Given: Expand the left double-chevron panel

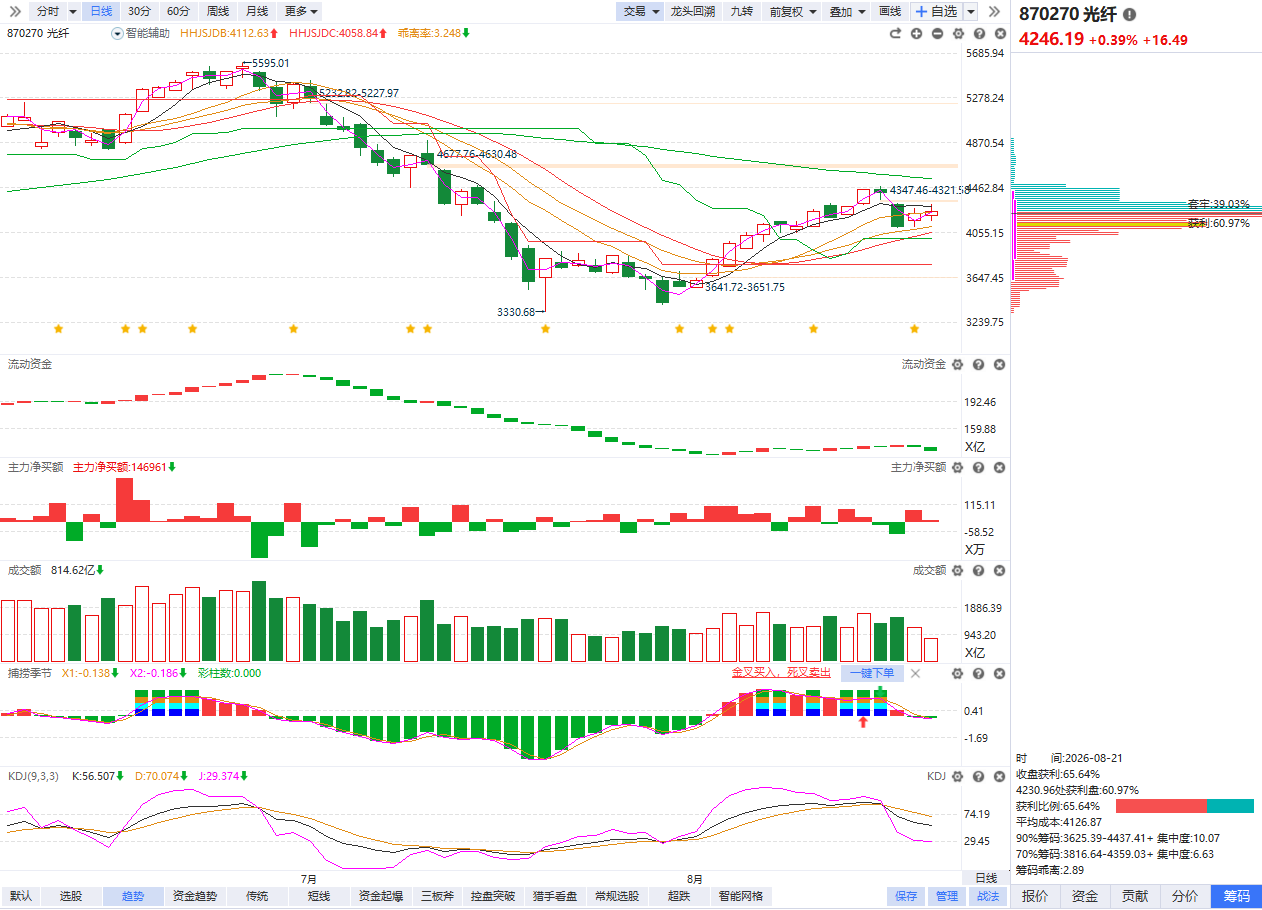Looking at the screenshot, I should (x=14, y=11).
